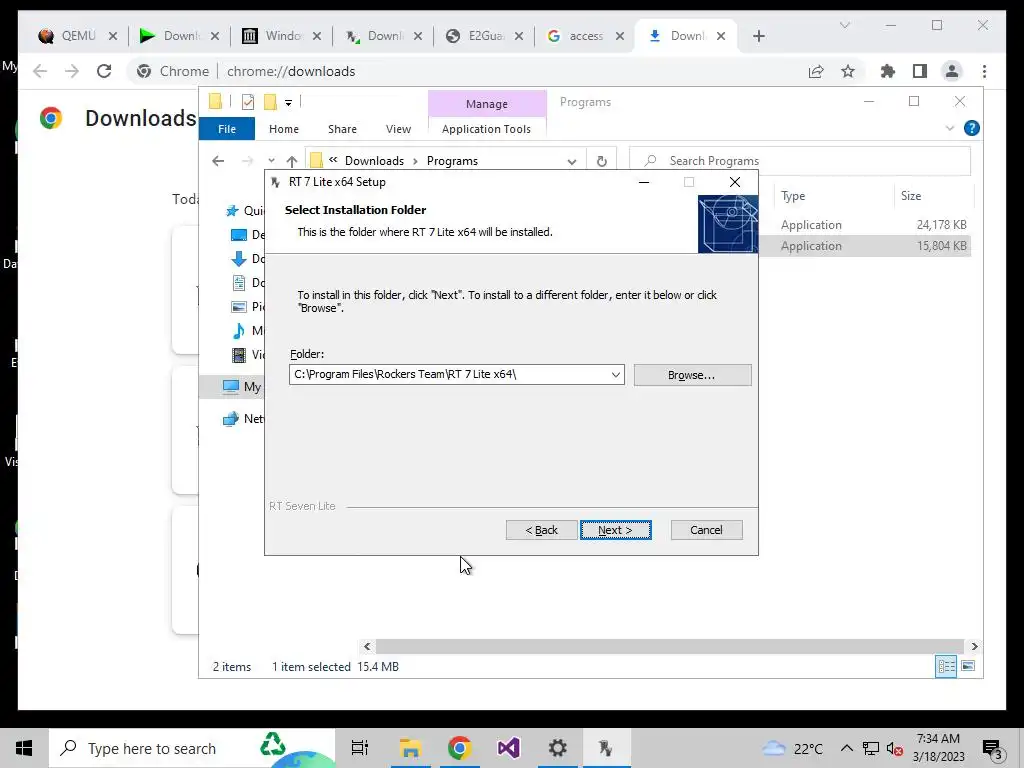Select Videos icon in Explorer sidebar
Screen dimensions: 1024x768
click(x=239, y=355)
